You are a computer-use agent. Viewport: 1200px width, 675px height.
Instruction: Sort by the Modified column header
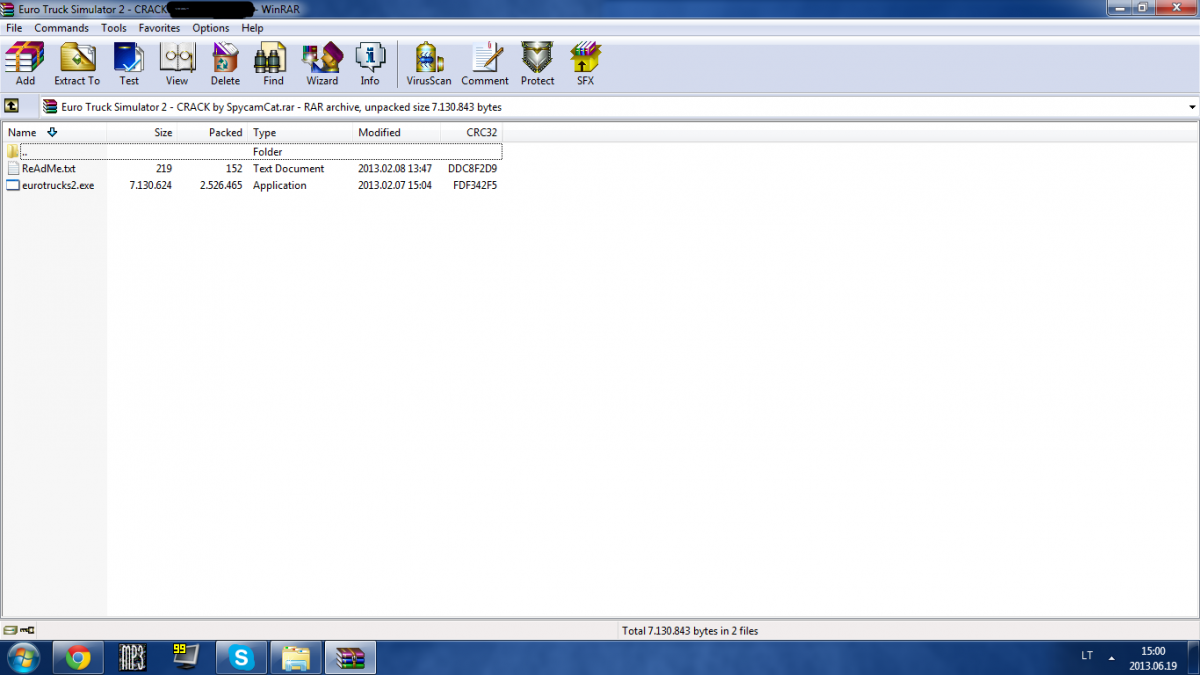click(x=397, y=132)
